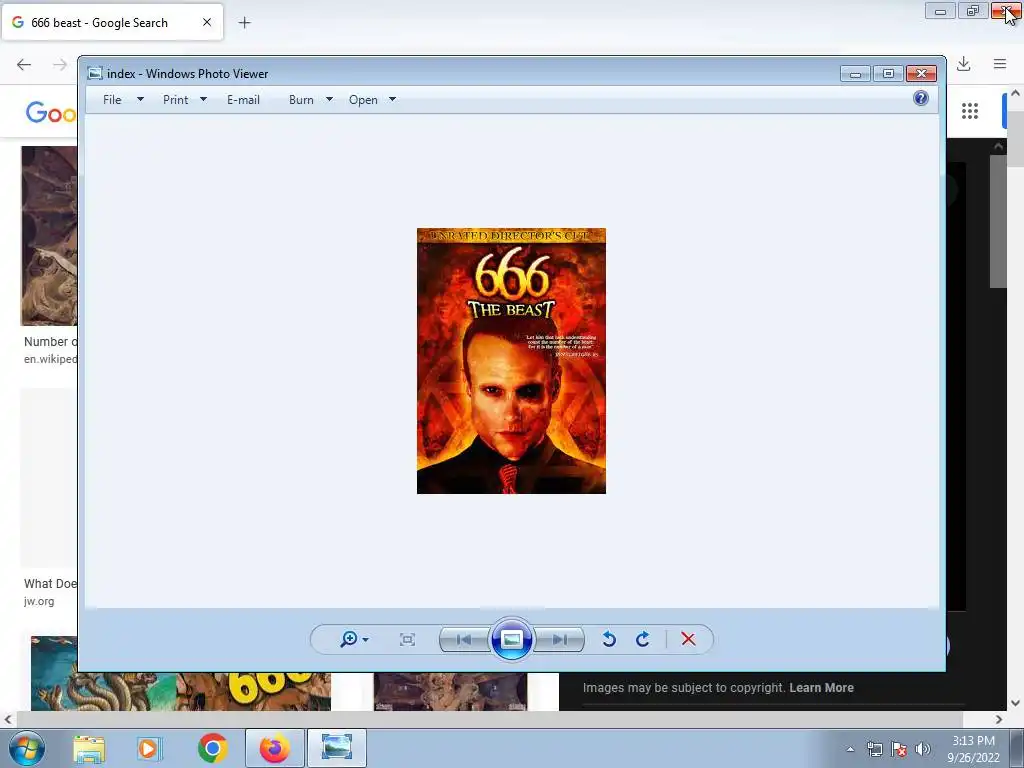
Task: Expand the Open dropdown arrow
Action: click(x=392, y=99)
